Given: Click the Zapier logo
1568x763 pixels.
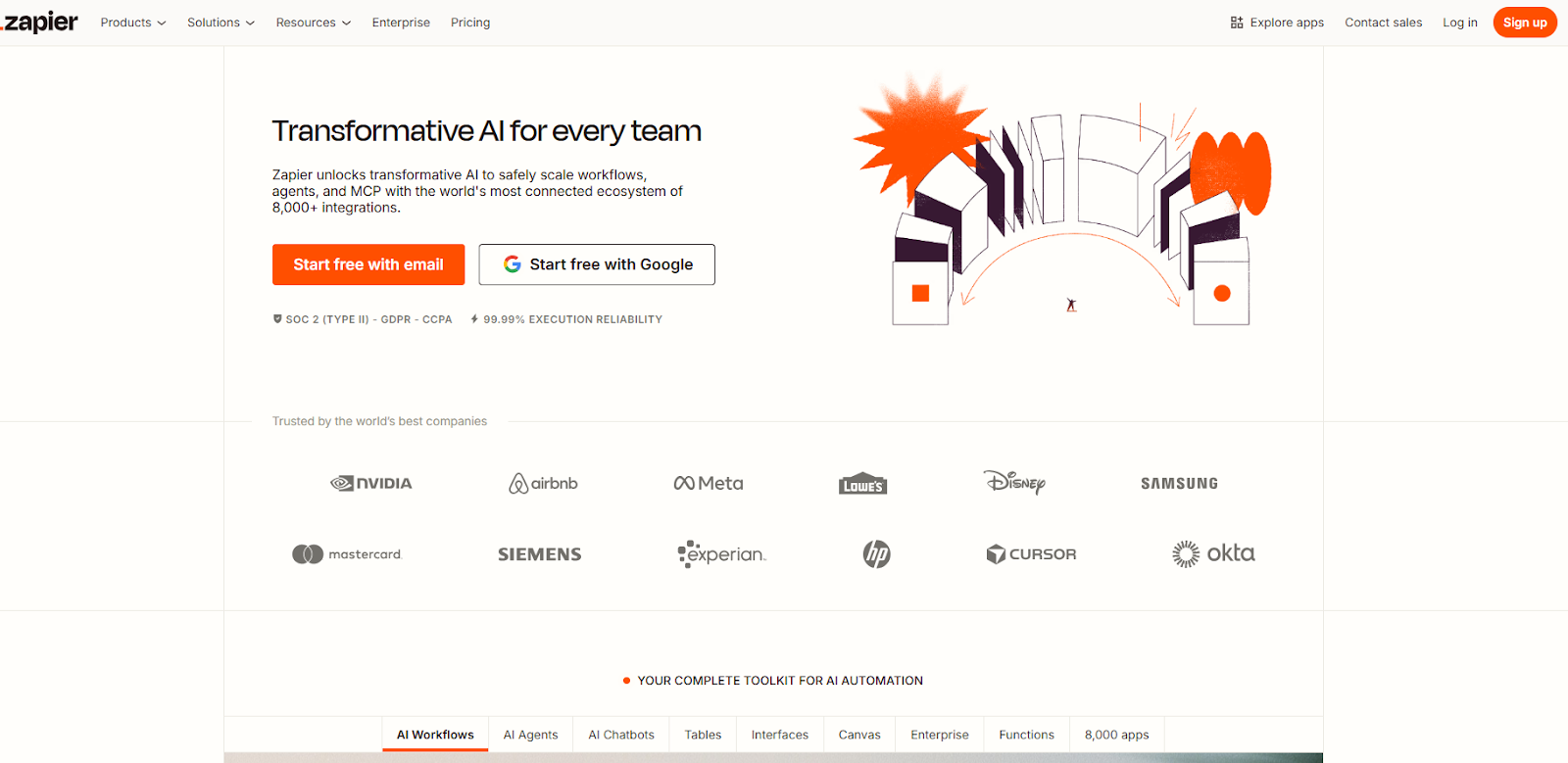Looking at the screenshot, I should [x=39, y=22].
